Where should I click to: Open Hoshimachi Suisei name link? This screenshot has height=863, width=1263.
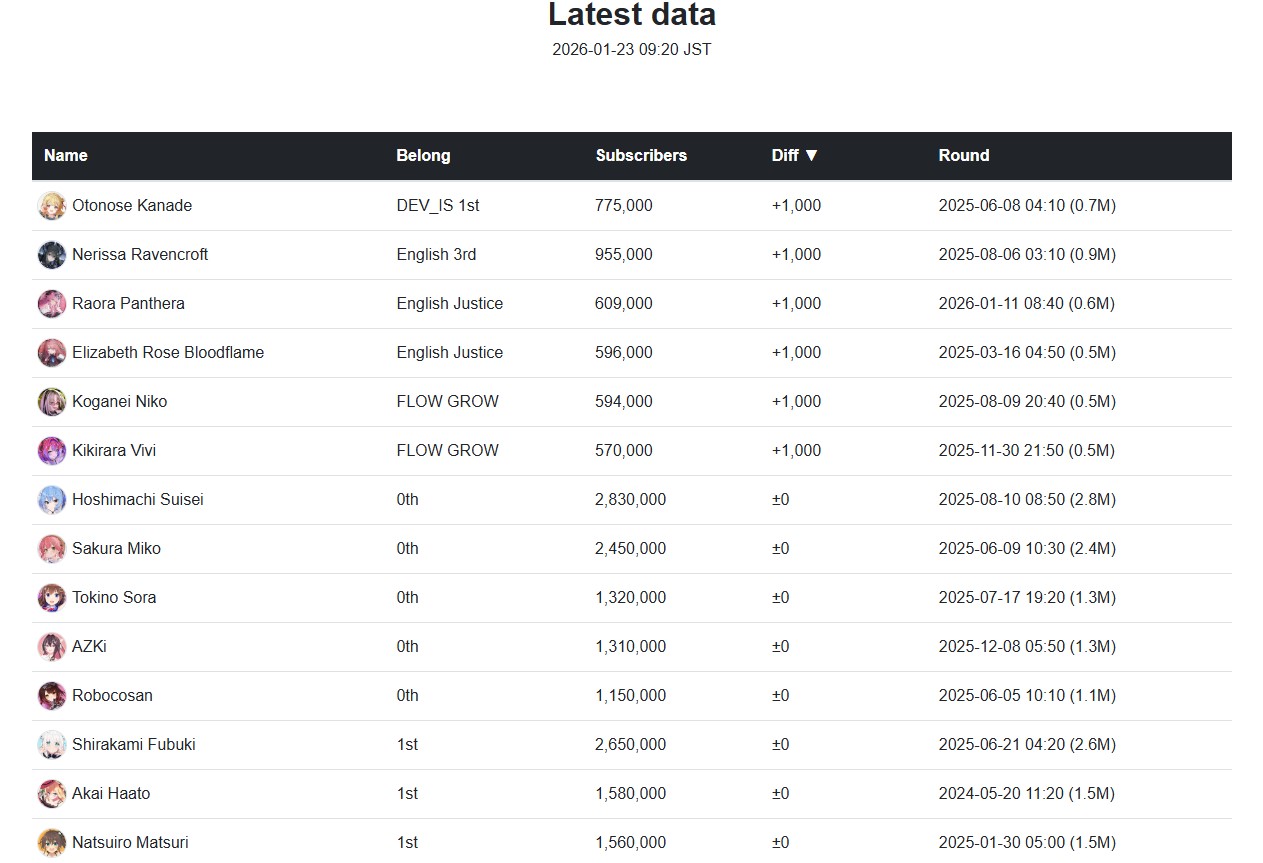(x=138, y=500)
